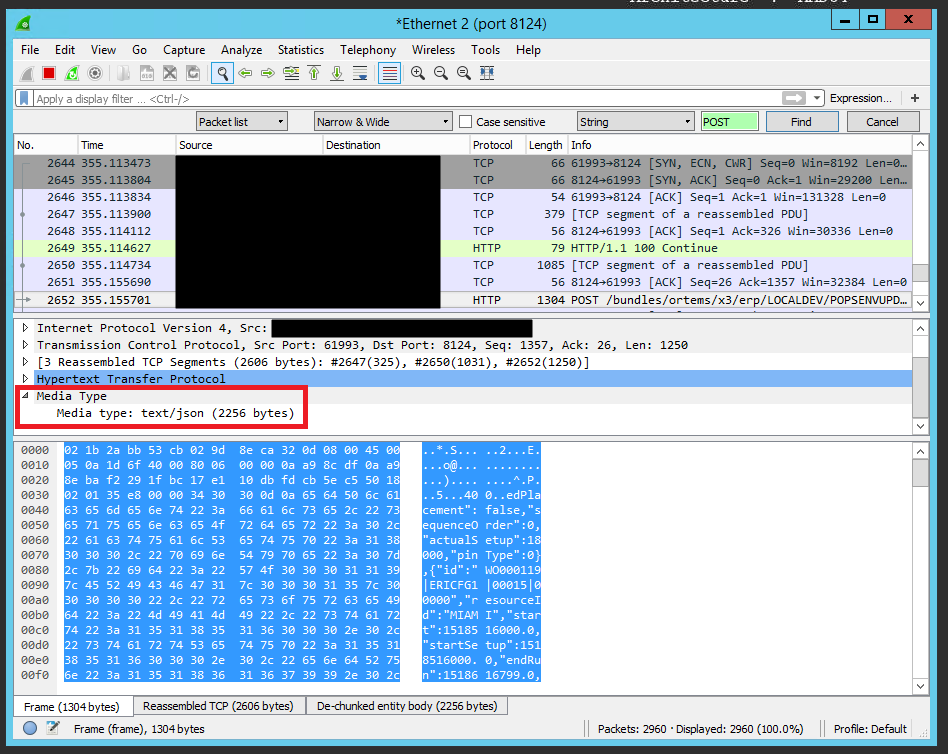Click the packet list scrollbar down arrow
The width and height of the screenshot is (948, 754).
[x=920, y=302]
